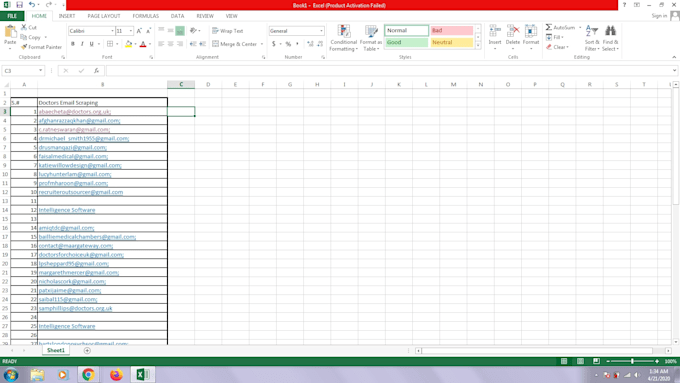
Task: Apply the Bad cell style
Action: click(x=451, y=30)
